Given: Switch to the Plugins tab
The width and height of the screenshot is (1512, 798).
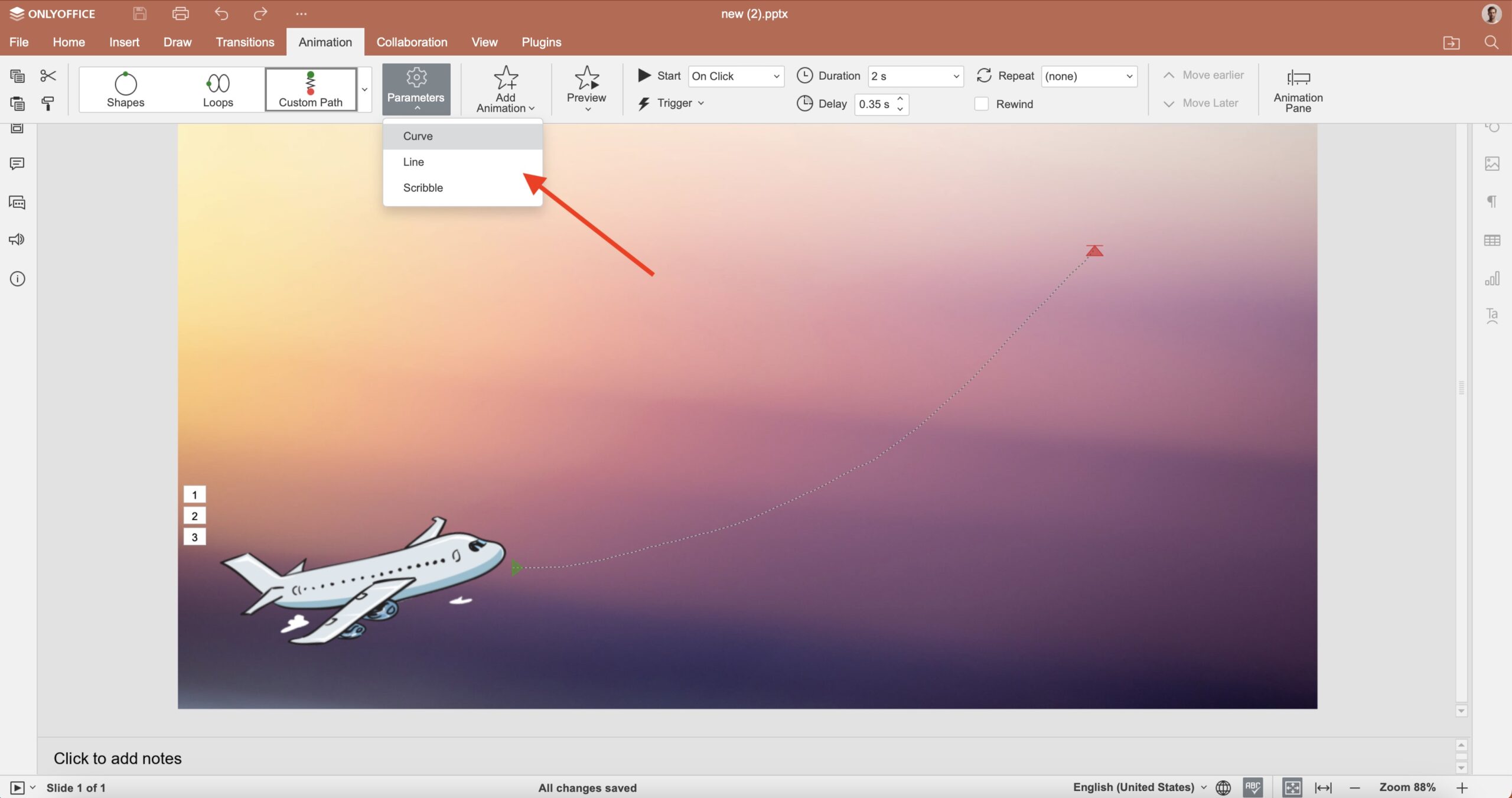Looking at the screenshot, I should click(541, 42).
